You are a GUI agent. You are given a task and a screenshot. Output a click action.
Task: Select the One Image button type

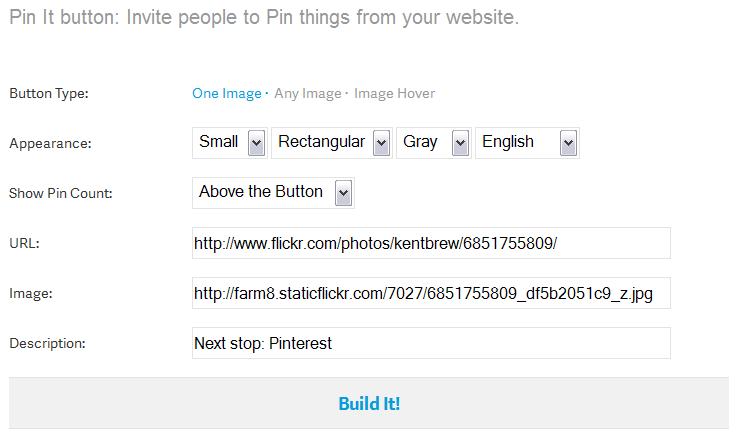point(226,94)
